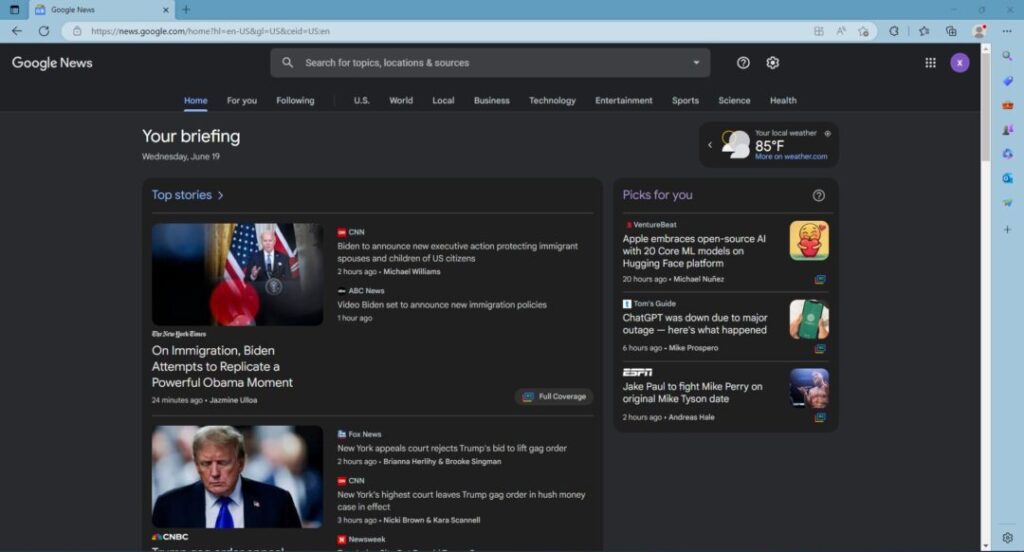Open the Technology news section
This screenshot has width=1024, height=552.
click(552, 101)
